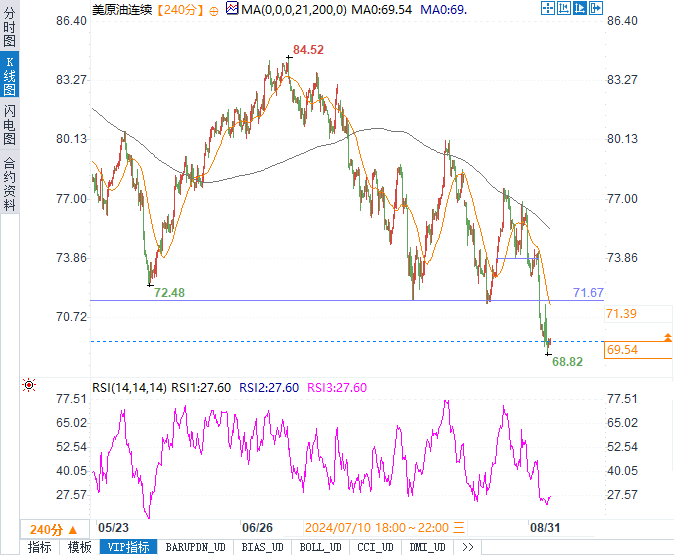Screen dimensions: 674x555
Task: Click the chart shrink-left axis icon
Action: click(x=564, y=8)
